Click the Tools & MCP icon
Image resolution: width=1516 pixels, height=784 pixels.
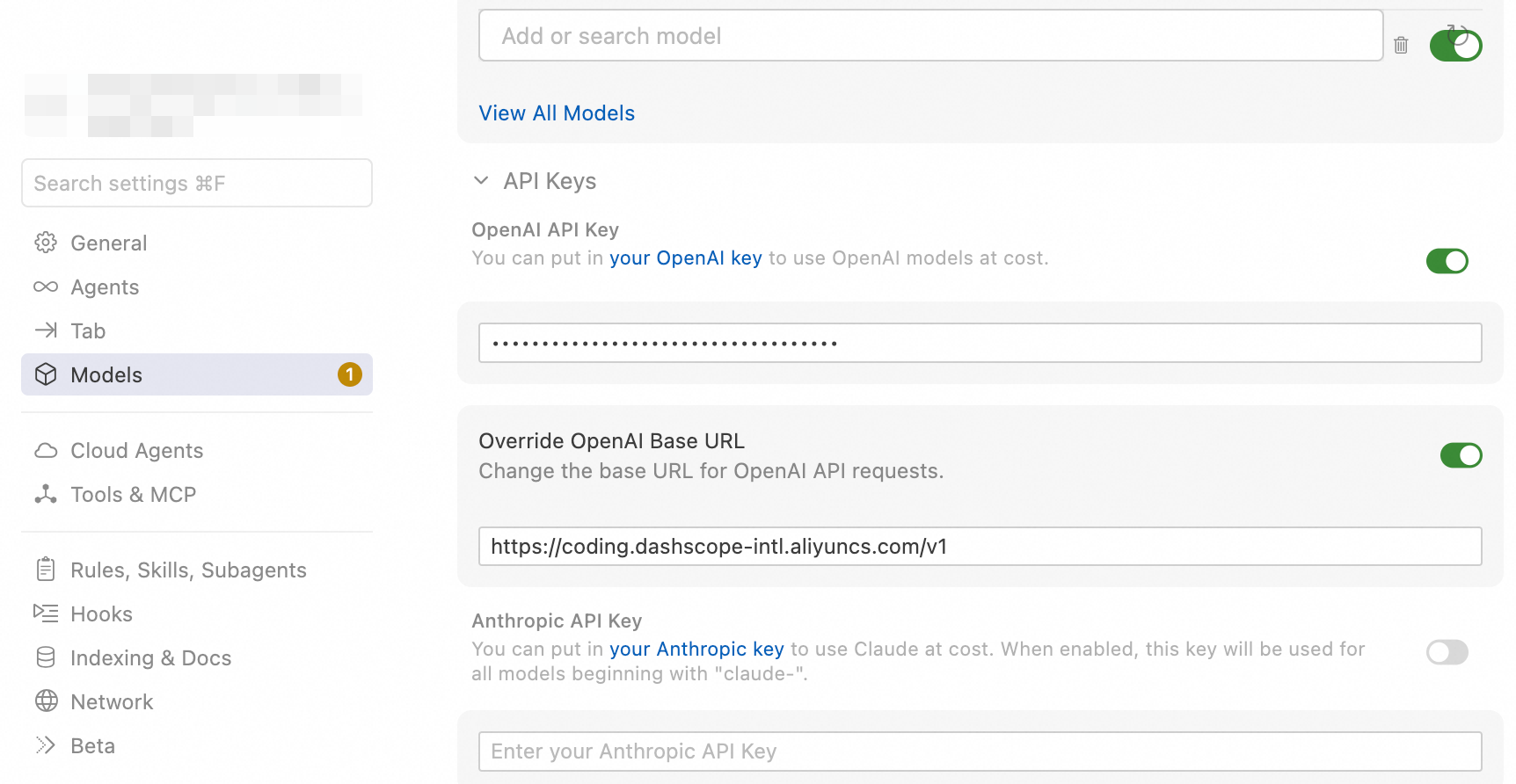click(46, 494)
